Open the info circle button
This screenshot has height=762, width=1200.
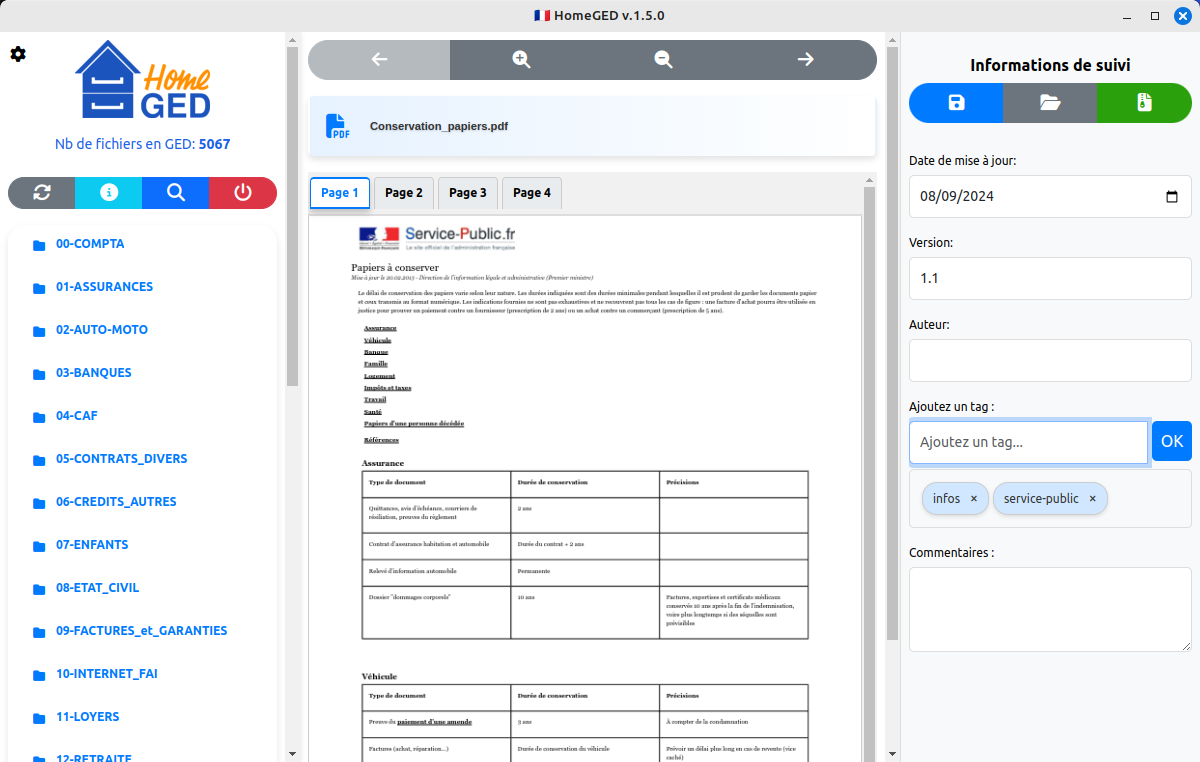click(109, 193)
